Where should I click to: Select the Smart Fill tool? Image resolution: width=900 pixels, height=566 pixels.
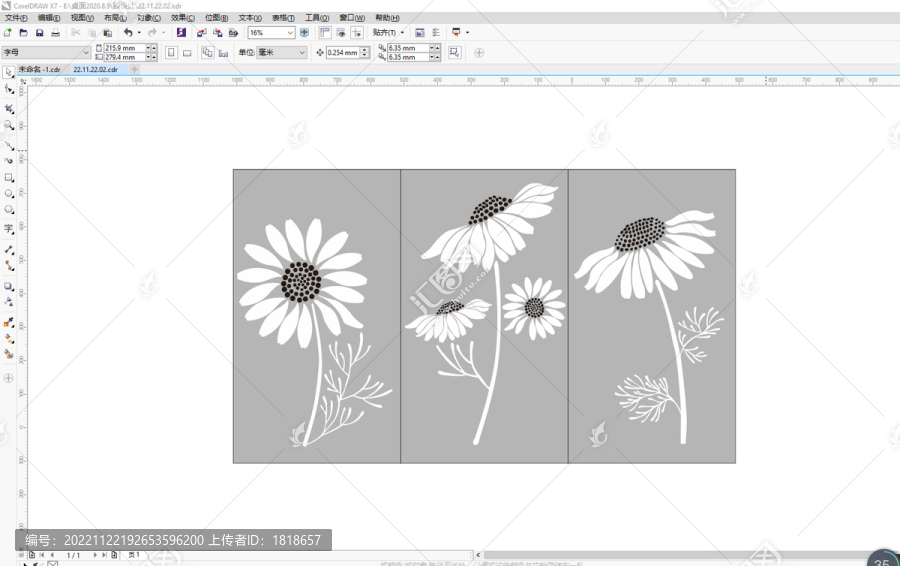click(9, 354)
